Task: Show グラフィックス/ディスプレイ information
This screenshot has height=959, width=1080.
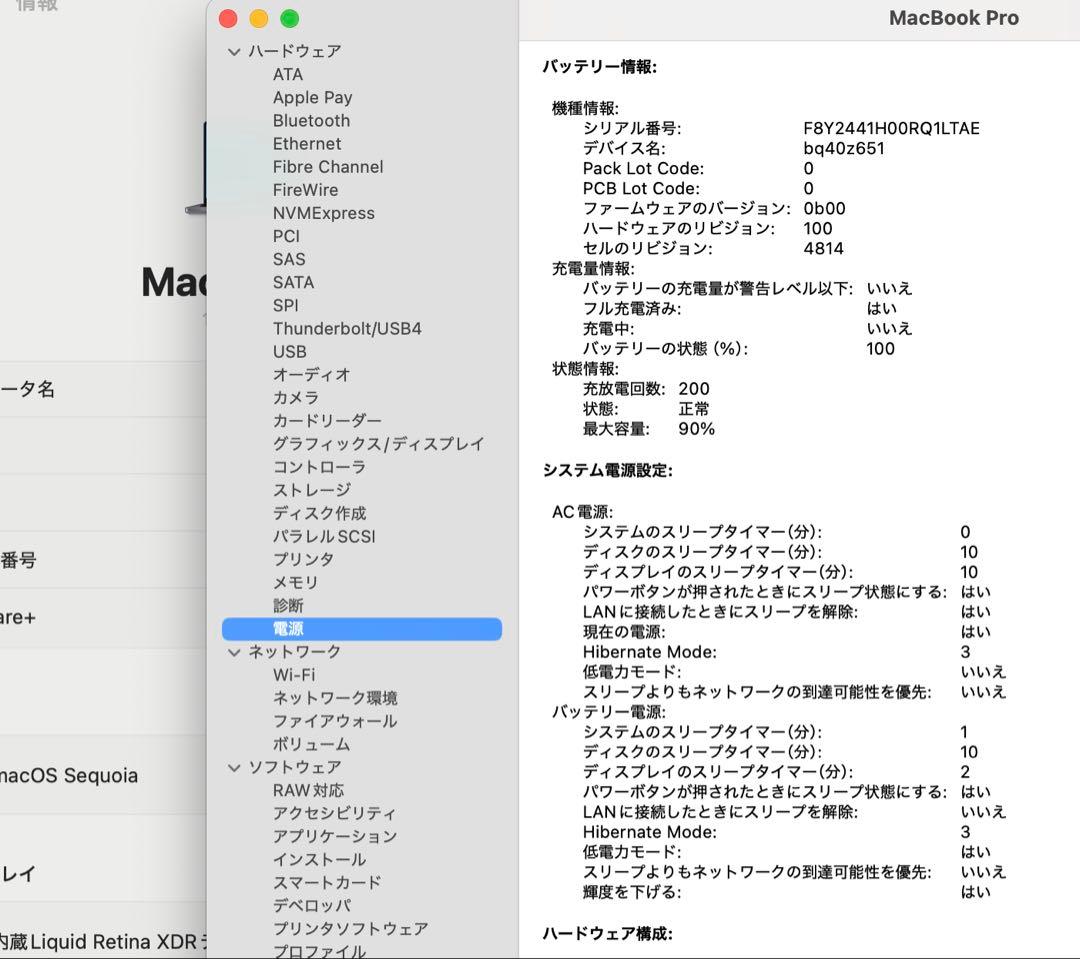Action: [x=379, y=444]
